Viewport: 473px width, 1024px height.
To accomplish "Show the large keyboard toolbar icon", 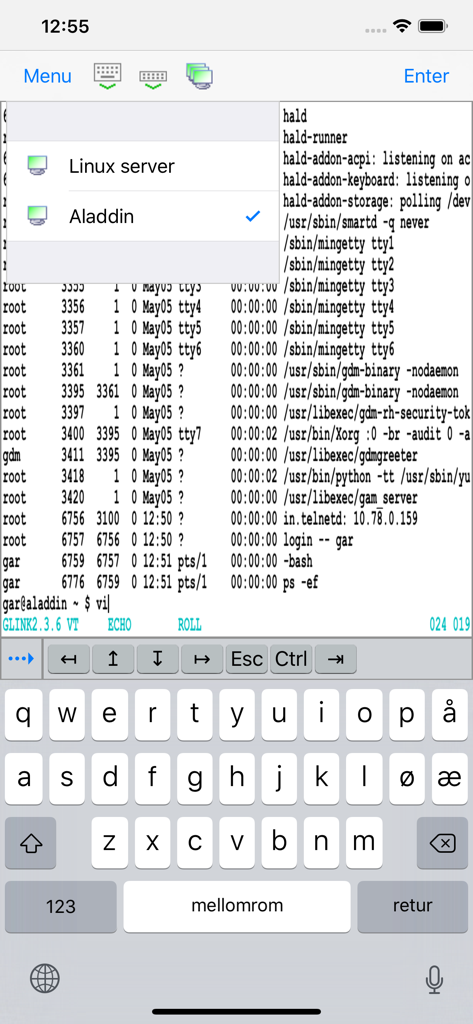I will (107, 76).
